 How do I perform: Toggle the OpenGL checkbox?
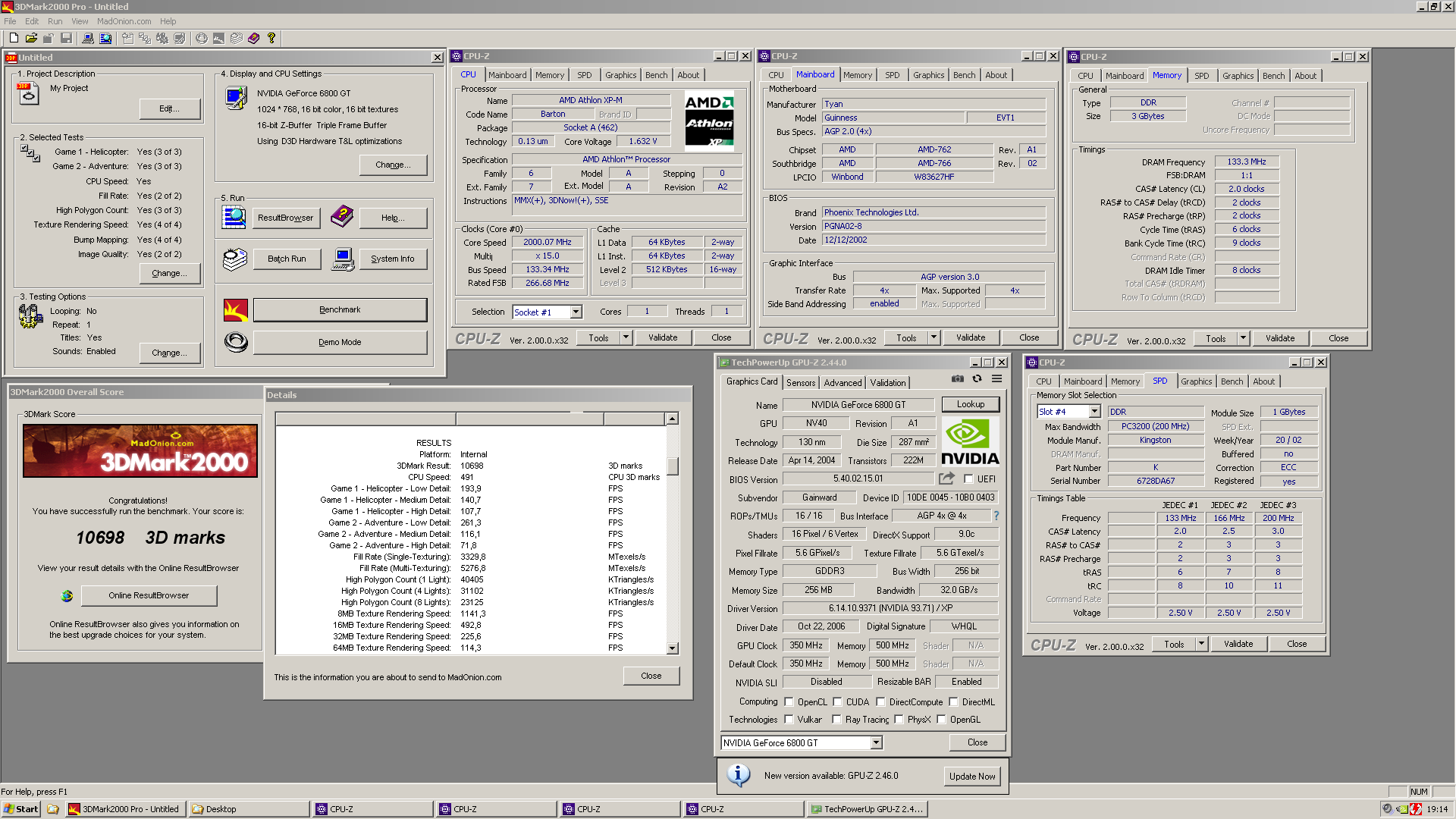941,720
